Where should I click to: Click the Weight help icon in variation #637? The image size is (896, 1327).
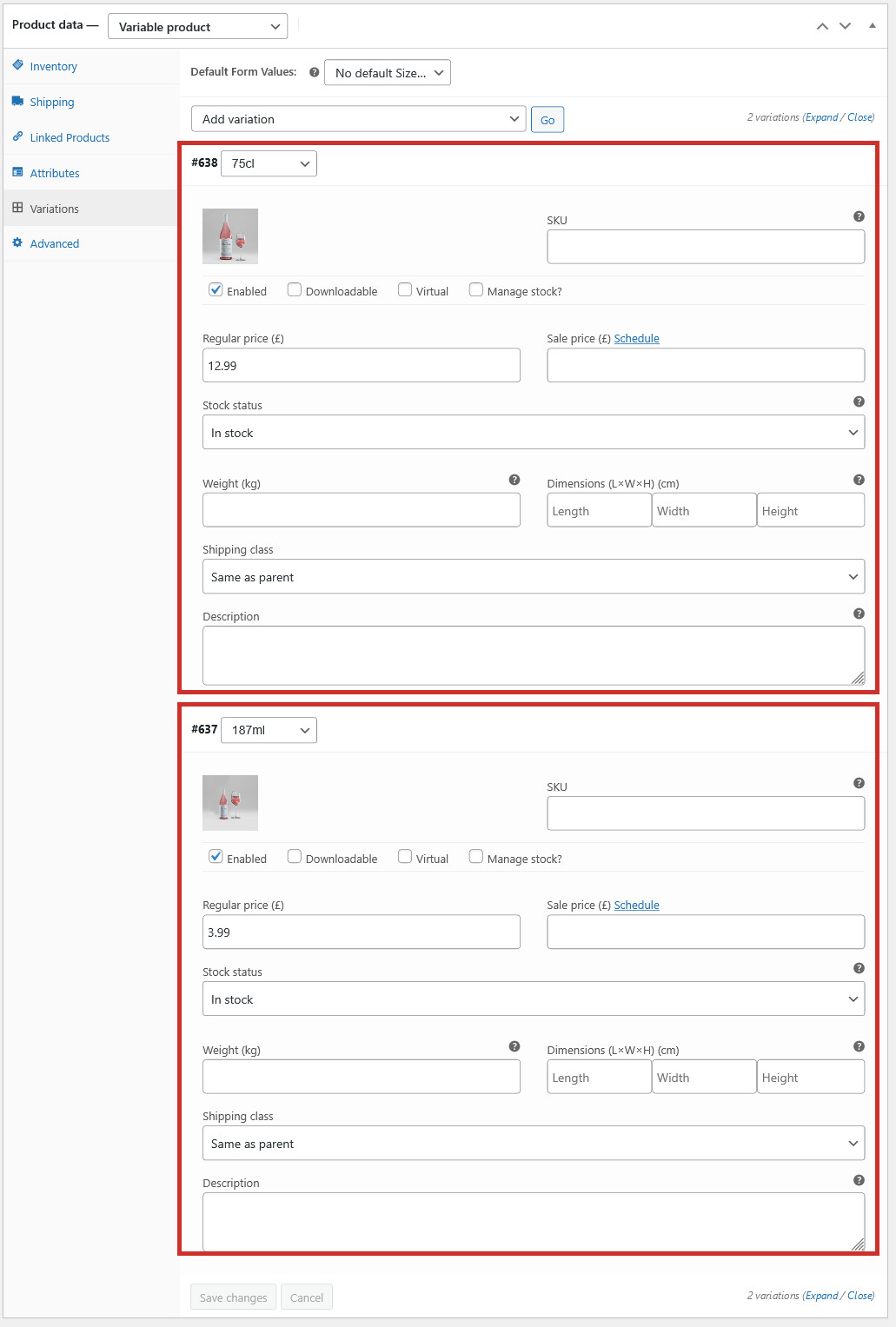514,1046
